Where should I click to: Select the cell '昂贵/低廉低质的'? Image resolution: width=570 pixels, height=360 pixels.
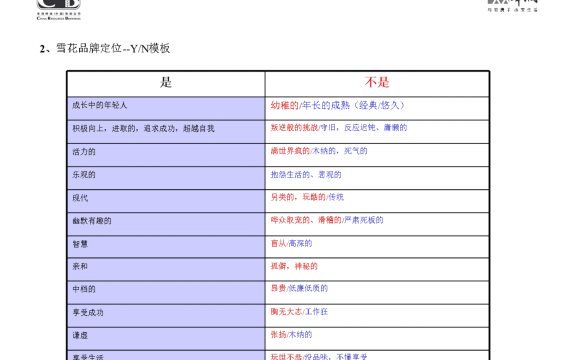(x=377, y=292)
